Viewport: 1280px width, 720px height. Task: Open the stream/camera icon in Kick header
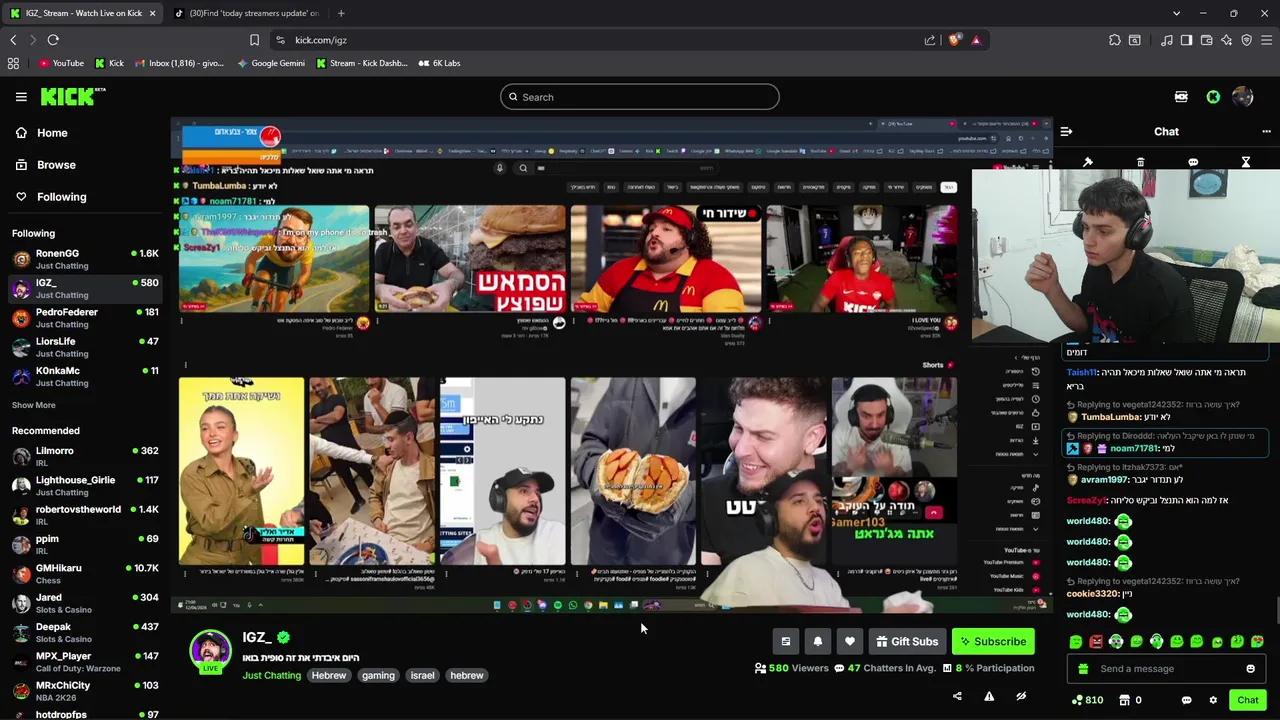[1181, 97]
